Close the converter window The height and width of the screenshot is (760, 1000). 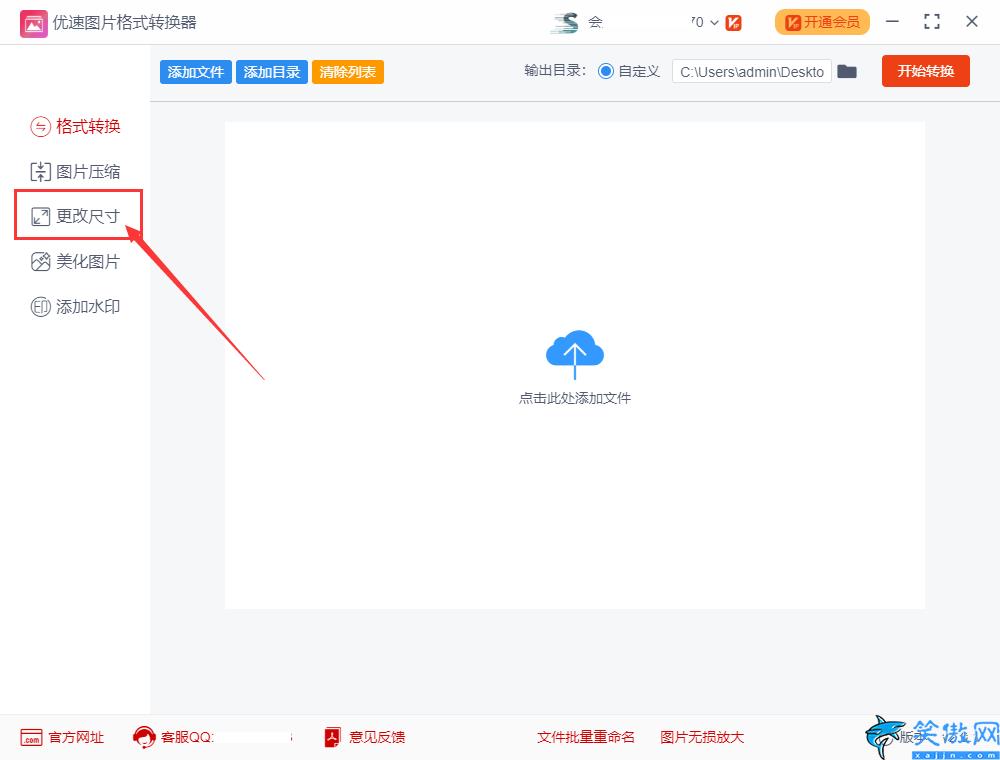point(971,22)
